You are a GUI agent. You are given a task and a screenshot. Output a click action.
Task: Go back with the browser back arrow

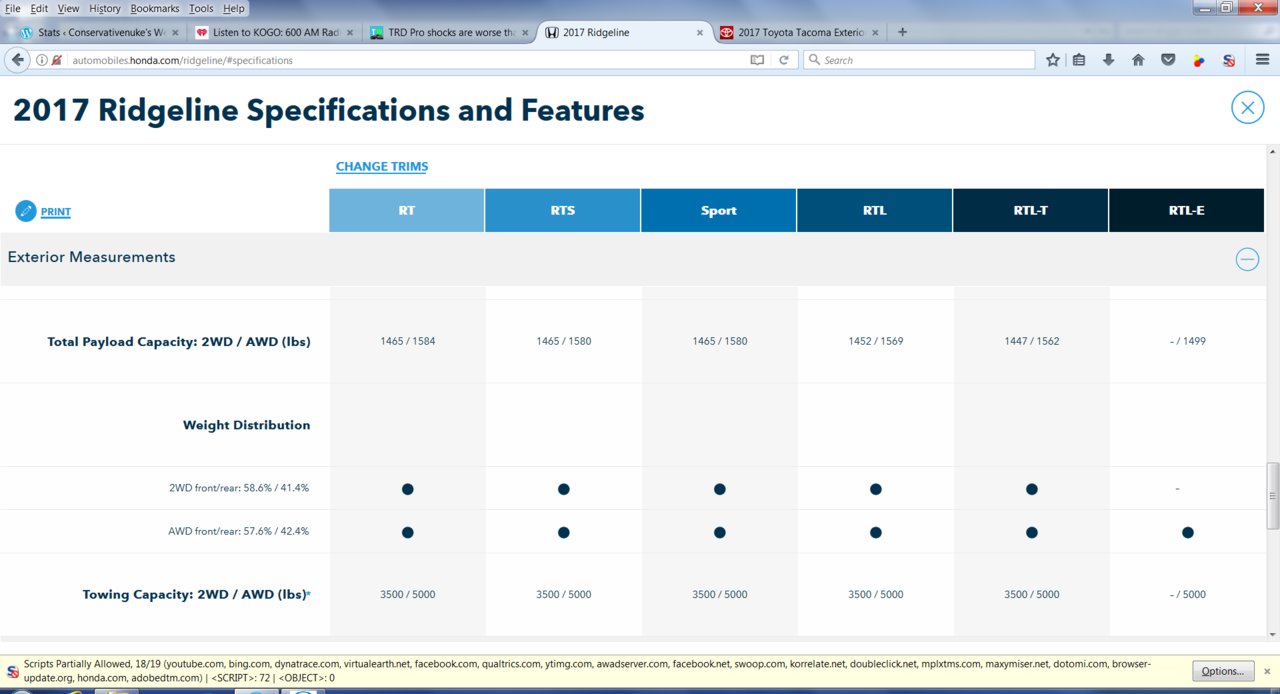click(17, 60)
